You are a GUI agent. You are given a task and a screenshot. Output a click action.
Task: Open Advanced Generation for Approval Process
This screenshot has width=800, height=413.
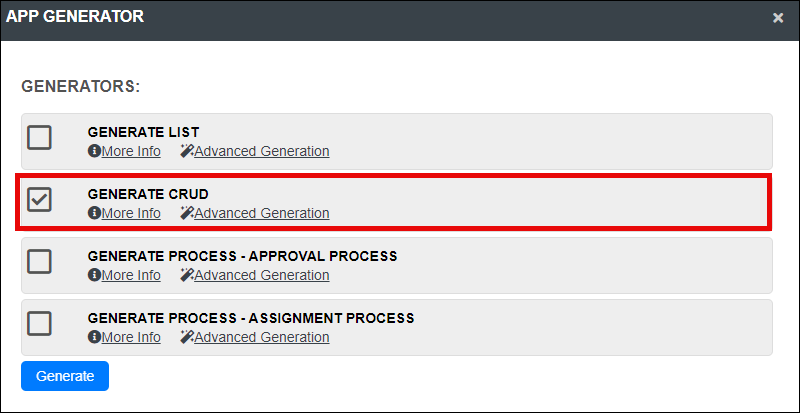pos(262,276)
